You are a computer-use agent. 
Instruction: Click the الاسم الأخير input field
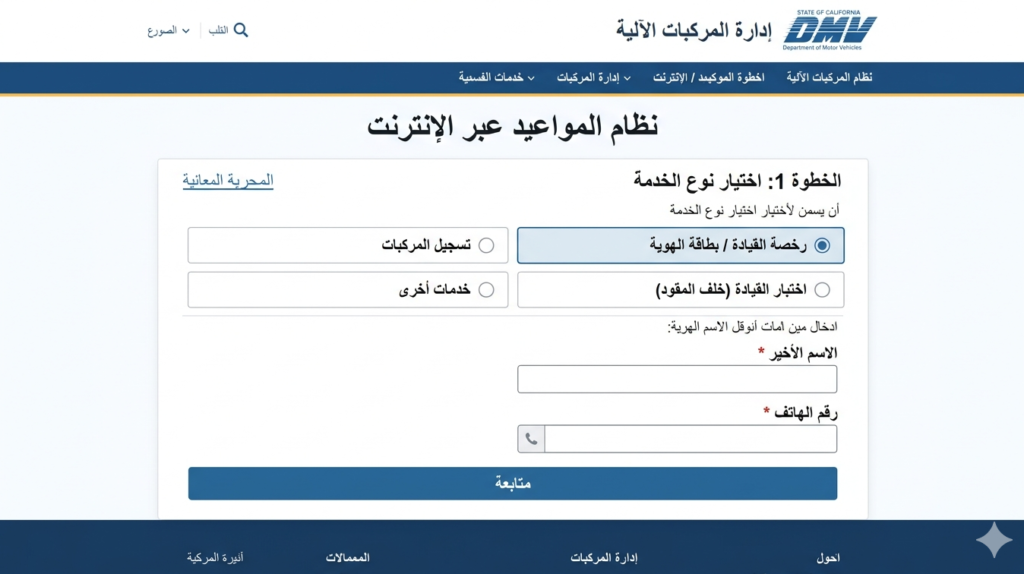(x=677, y=379)
